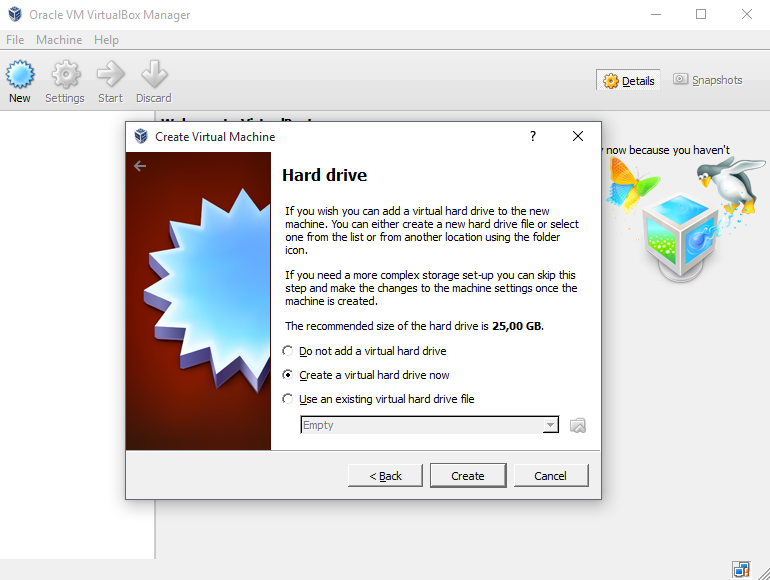Open the File menu
Screen dimensions: 770x580
(x=15, y=40)
